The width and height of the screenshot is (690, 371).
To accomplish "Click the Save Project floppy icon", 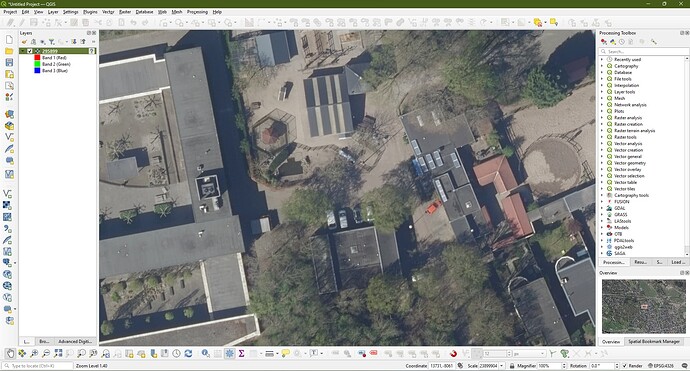I will 9,62.
